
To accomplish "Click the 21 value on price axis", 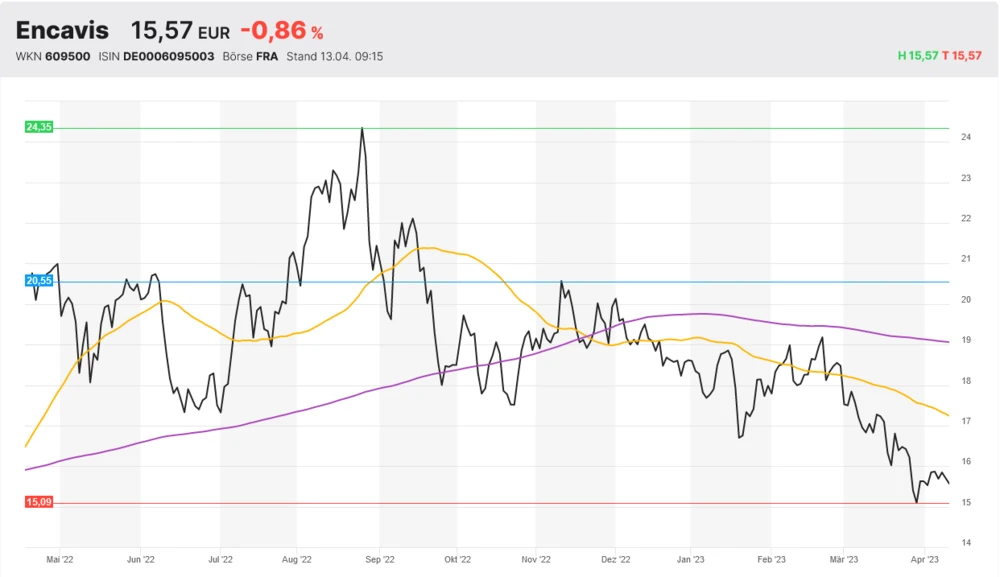I will 966,259.
